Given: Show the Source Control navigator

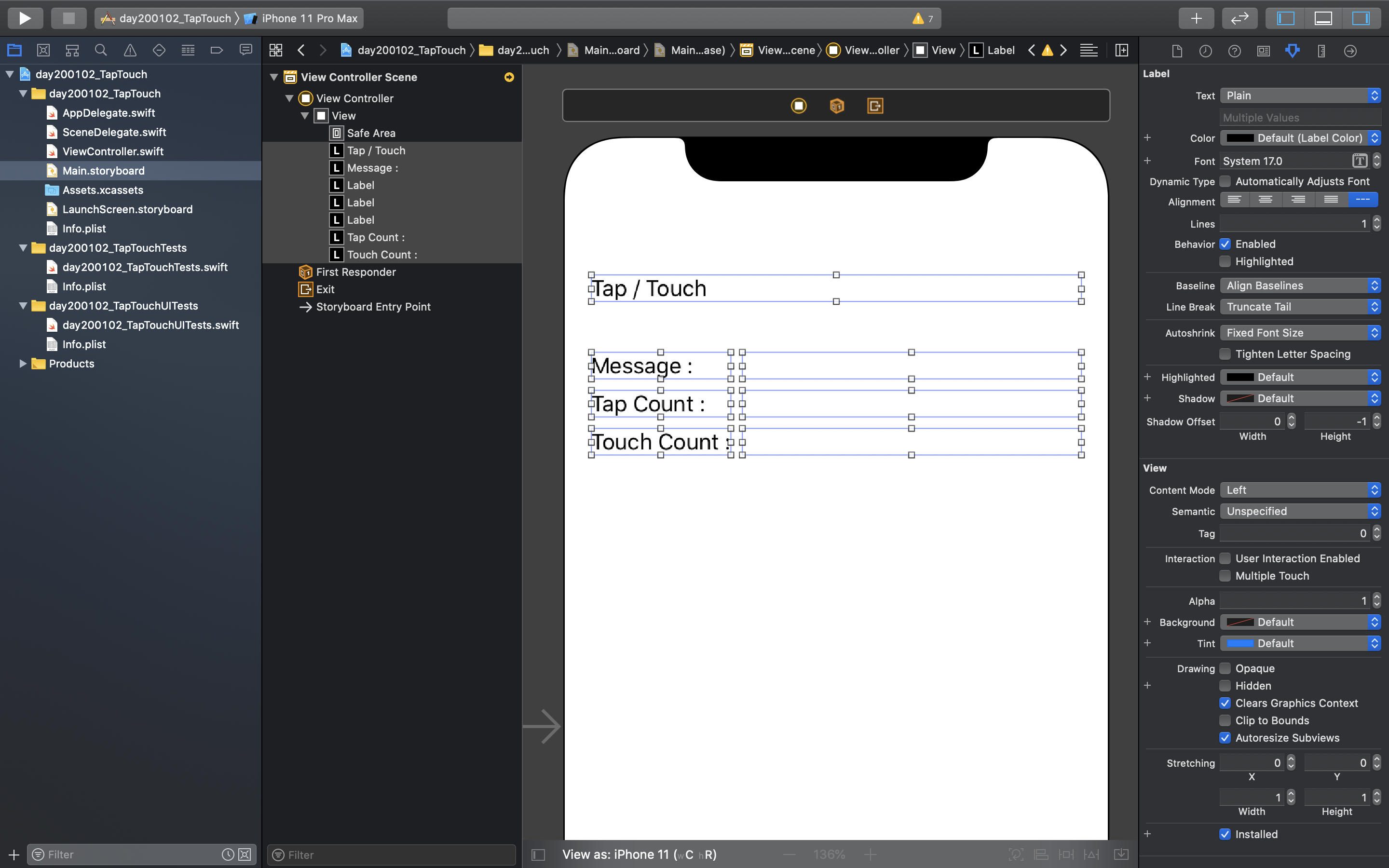Looking at the screenshot, I should [x=43, y=51].
